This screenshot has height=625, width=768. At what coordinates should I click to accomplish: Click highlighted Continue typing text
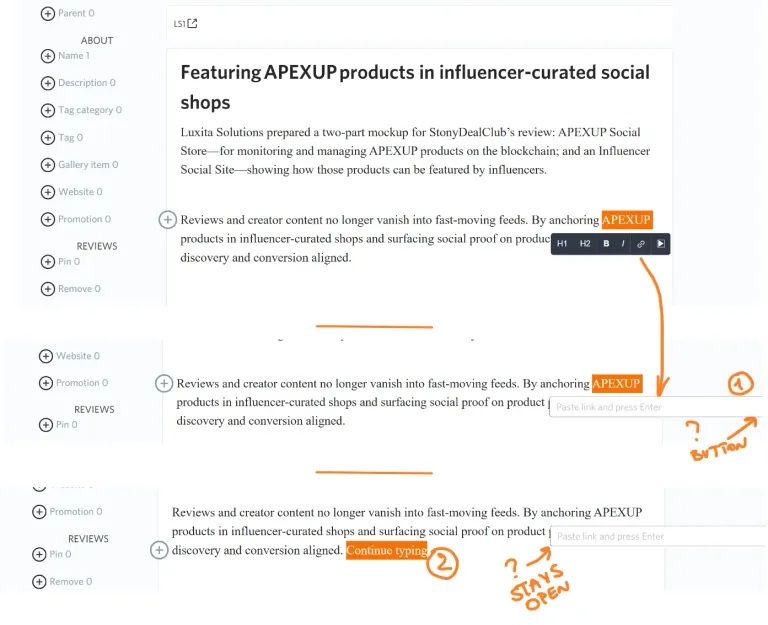[x=387, y=551]
